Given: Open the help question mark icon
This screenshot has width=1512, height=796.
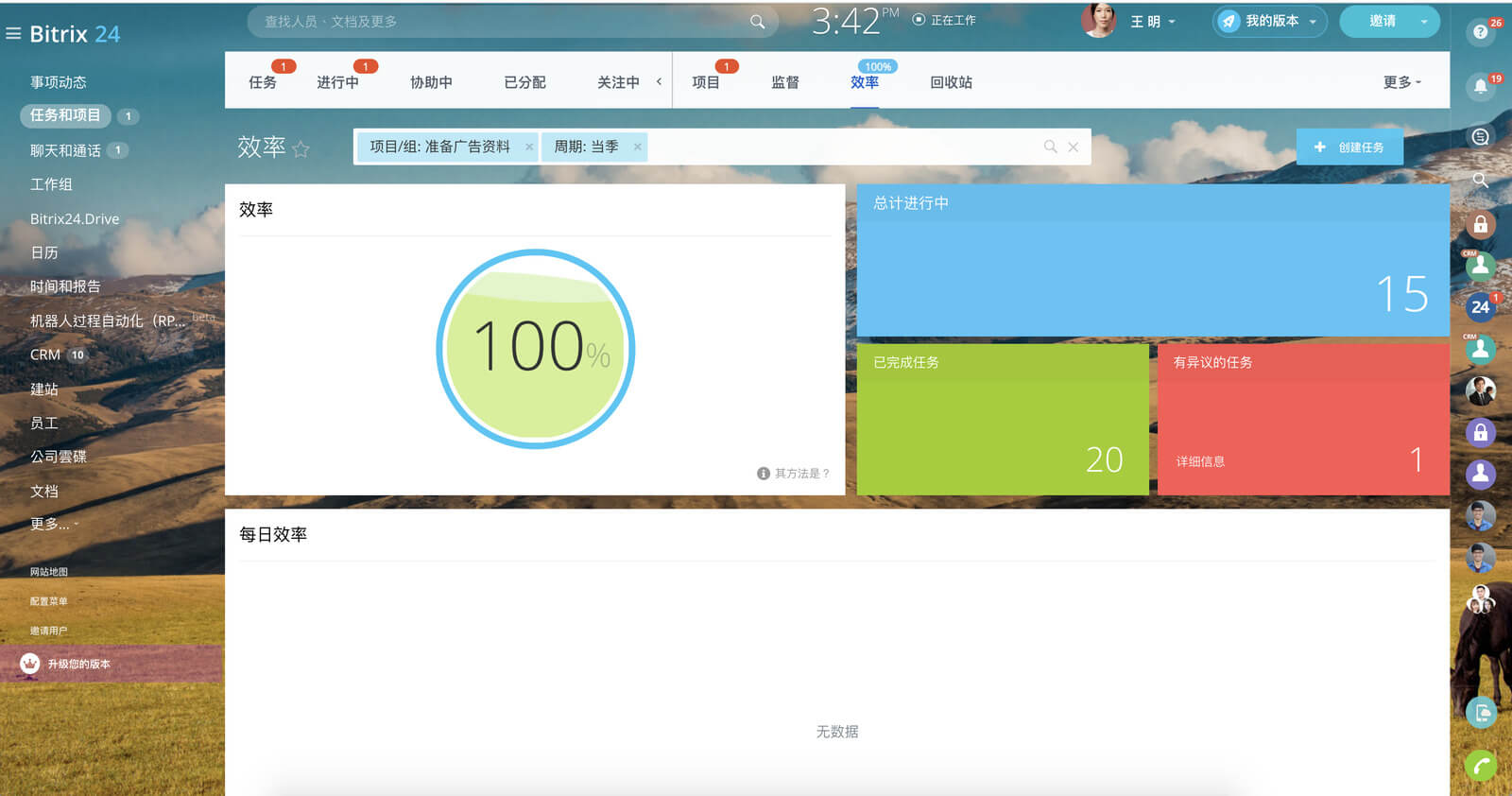Looking at the screenshot, I should (1480, 32).
